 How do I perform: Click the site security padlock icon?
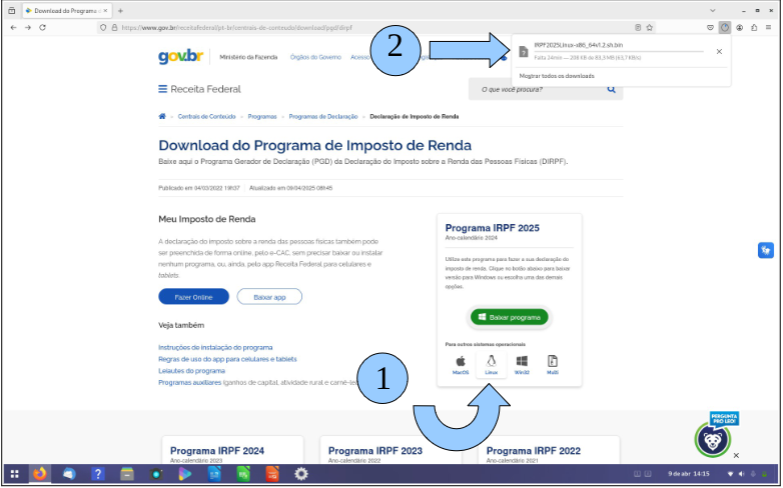(x=114, y=27)
